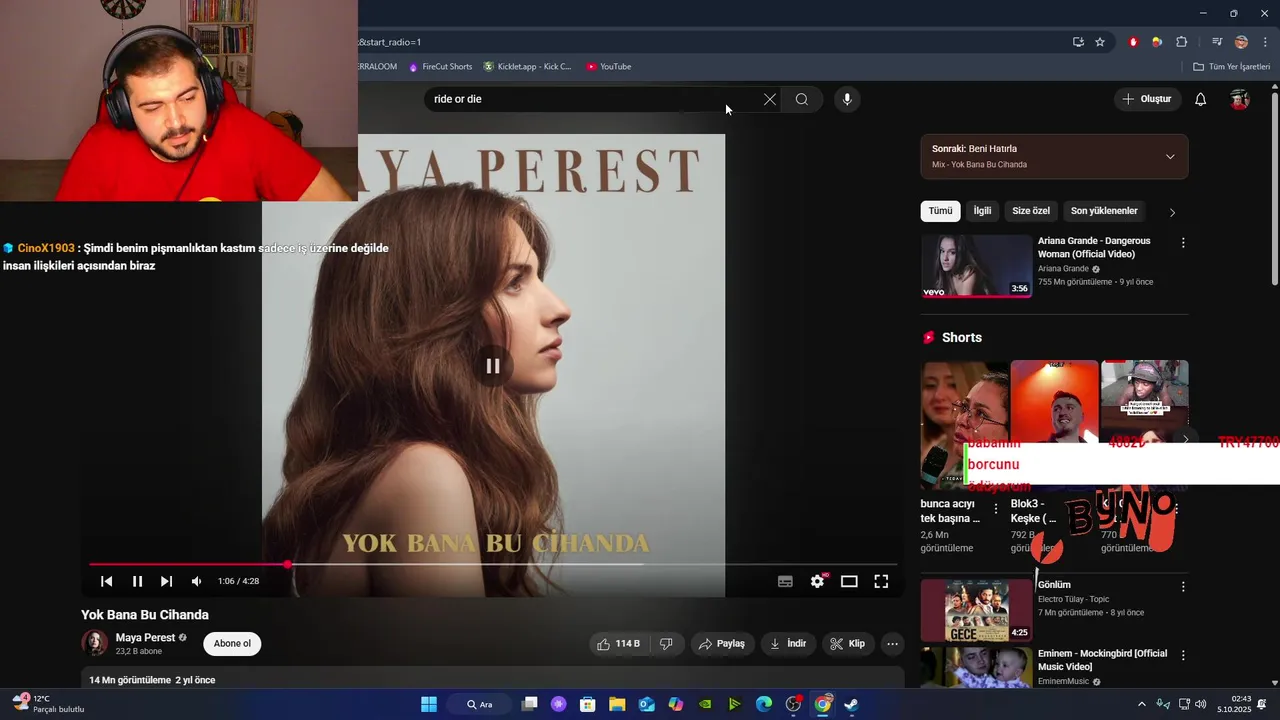The height and width of the screenshot is (720, 1280).
Task: Open options menu for Gönlüm video
Action: click(x=1183, y=587)
